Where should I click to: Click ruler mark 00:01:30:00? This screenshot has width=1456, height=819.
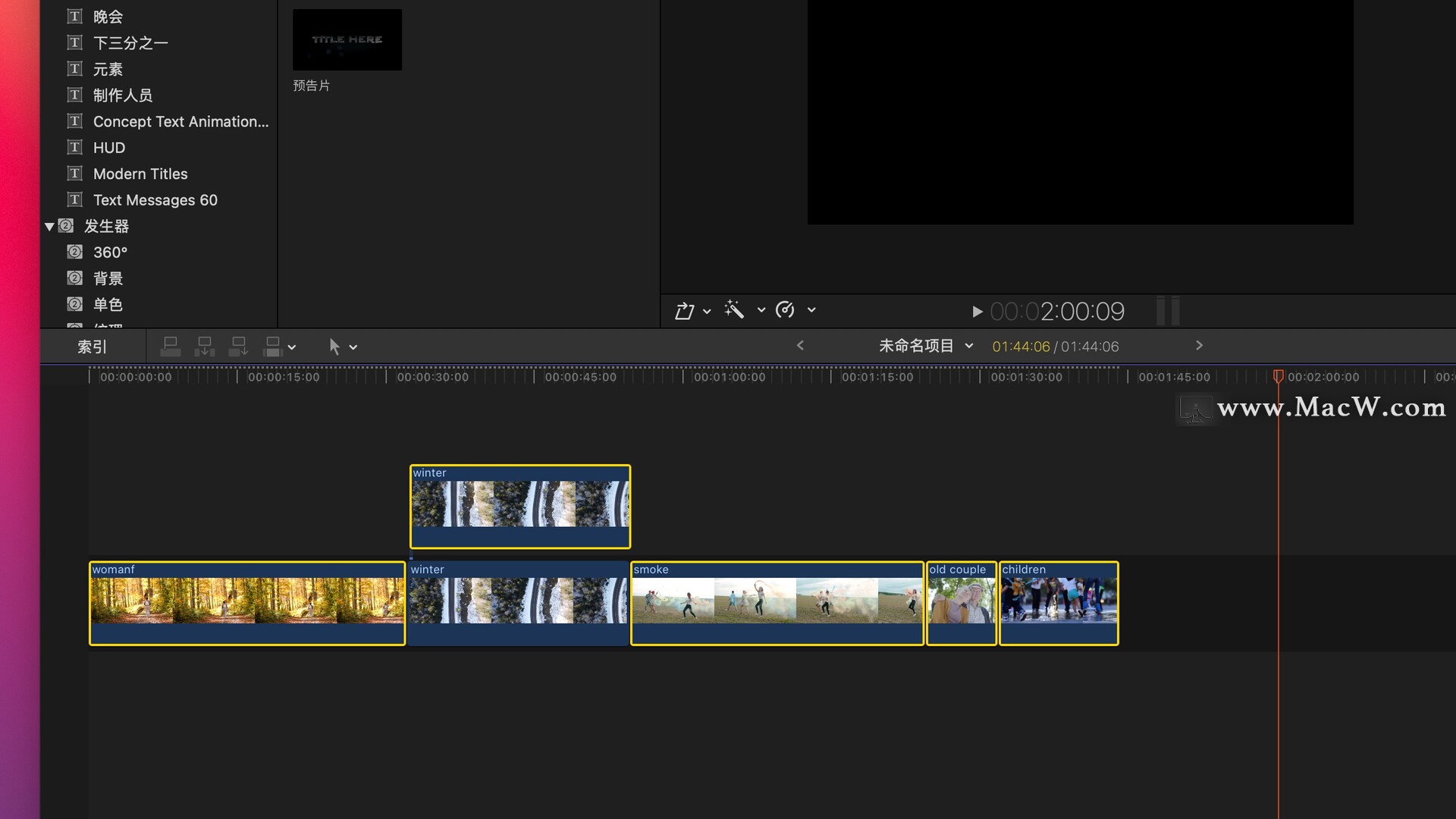[x=1026, y=377]
